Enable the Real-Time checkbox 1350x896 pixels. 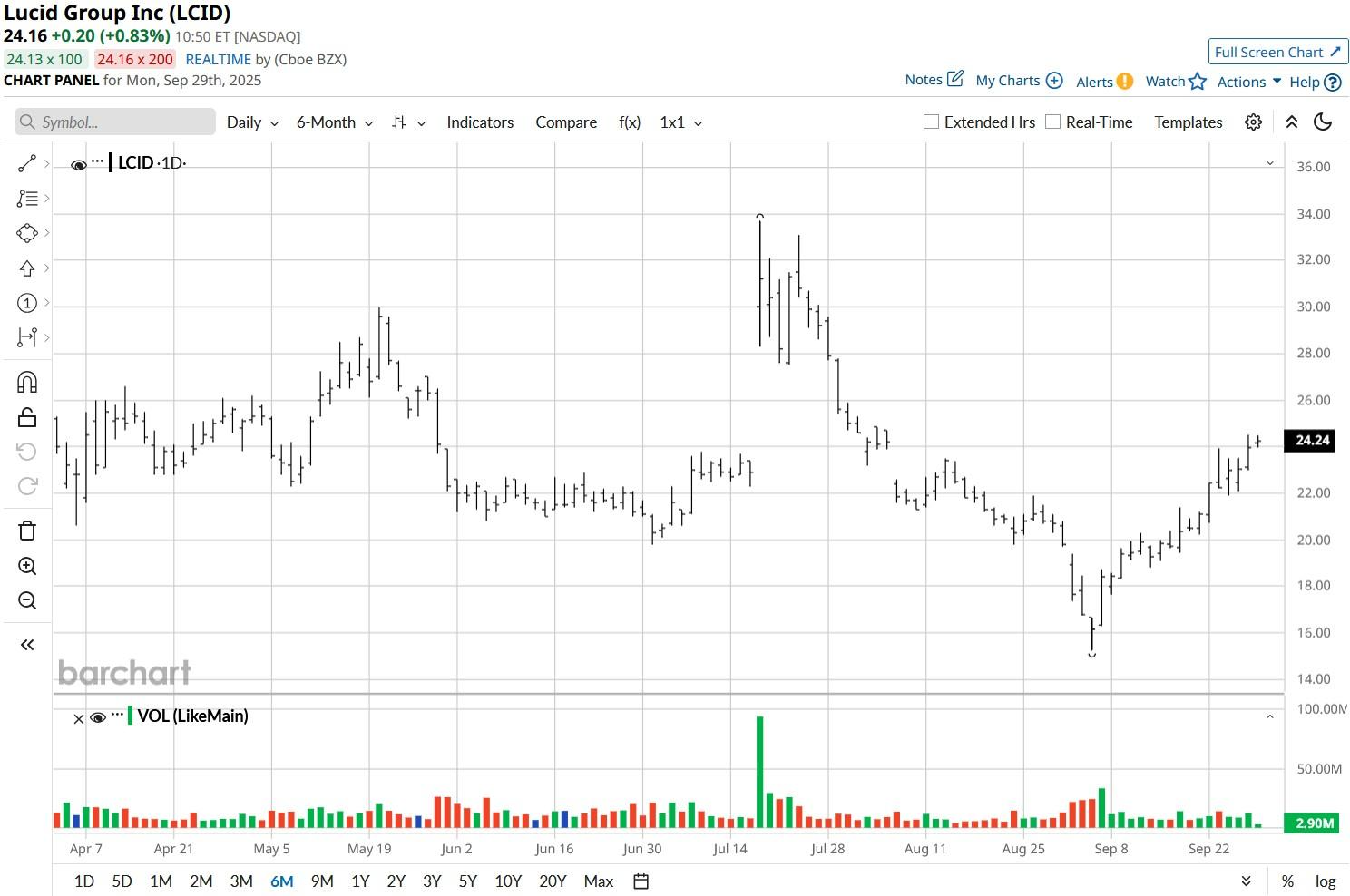coord(1052,122)
